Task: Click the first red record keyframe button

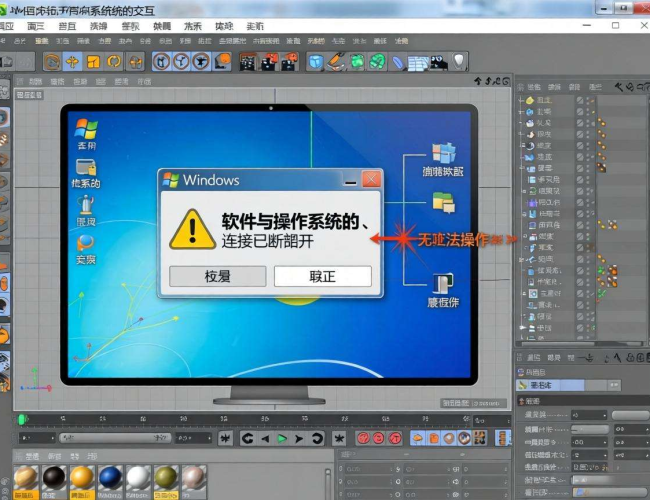Action: point(363,438)
